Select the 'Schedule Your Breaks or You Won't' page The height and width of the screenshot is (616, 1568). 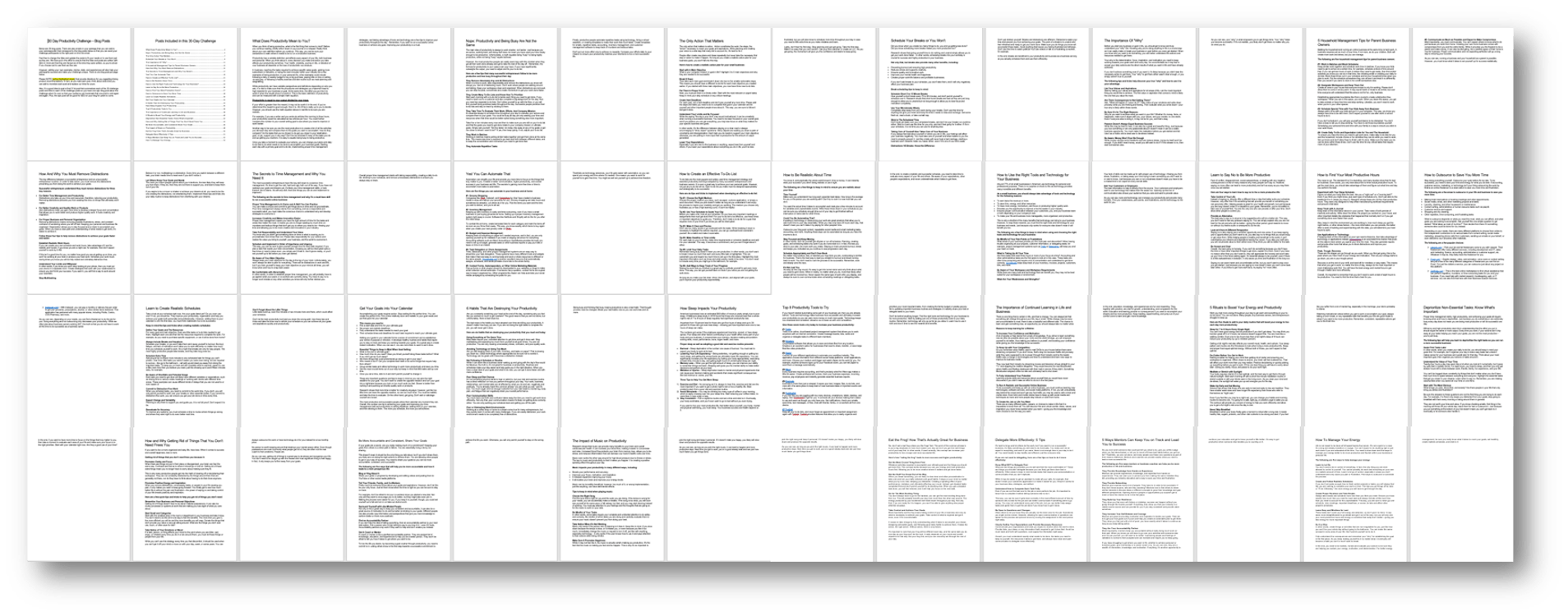[x=929, y=94]
